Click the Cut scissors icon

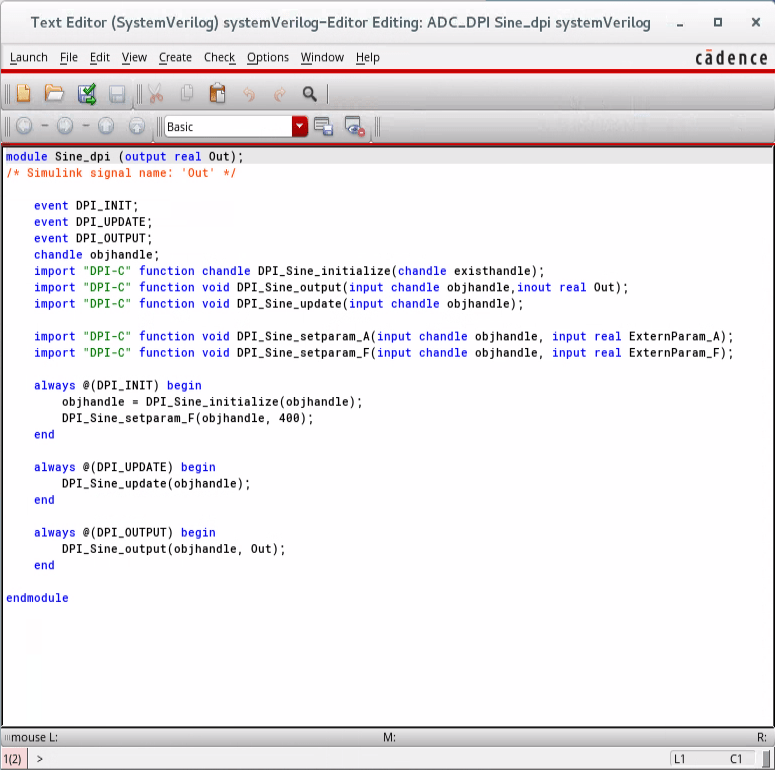click(x=155, y=94)
